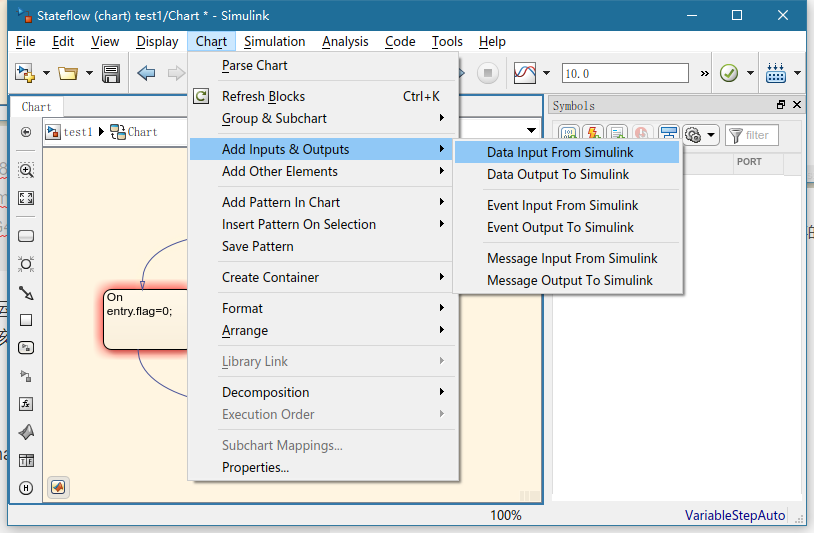
Task: Select the Box tool in palette
Action: (x=26, y=320)
